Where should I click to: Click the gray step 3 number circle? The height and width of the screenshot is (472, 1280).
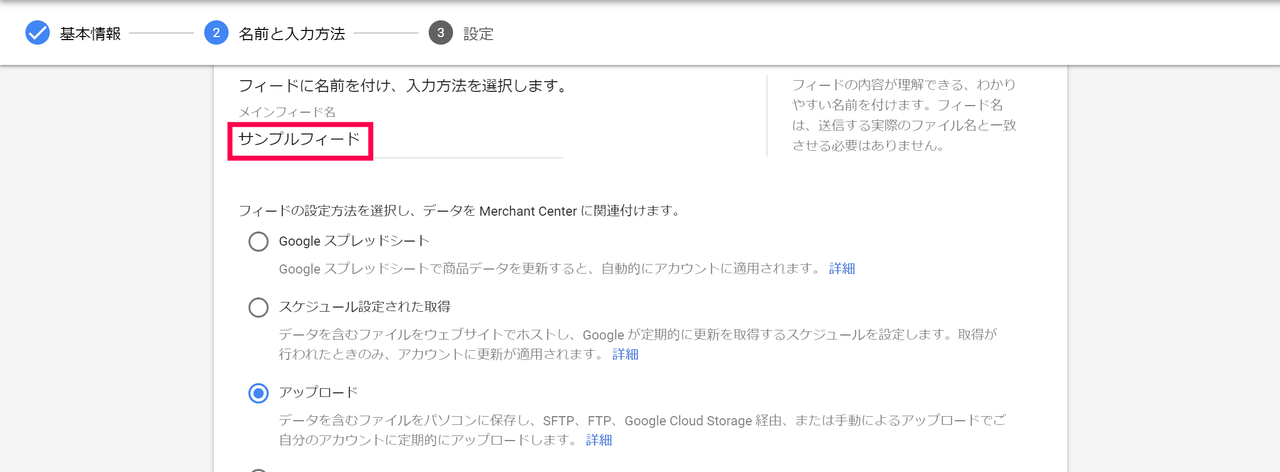click(x=440, y=33)
